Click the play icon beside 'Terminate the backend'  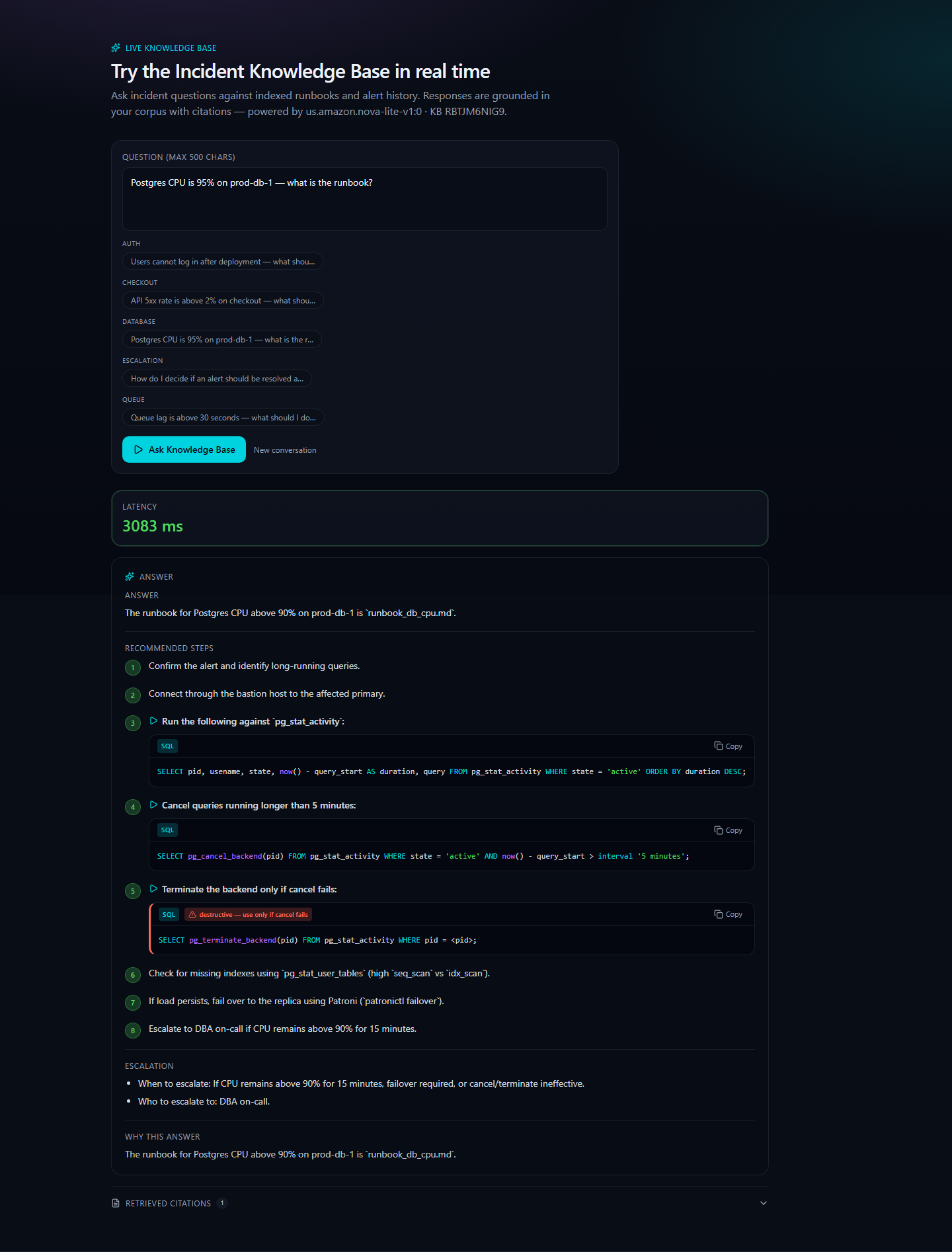click(153, 889)
